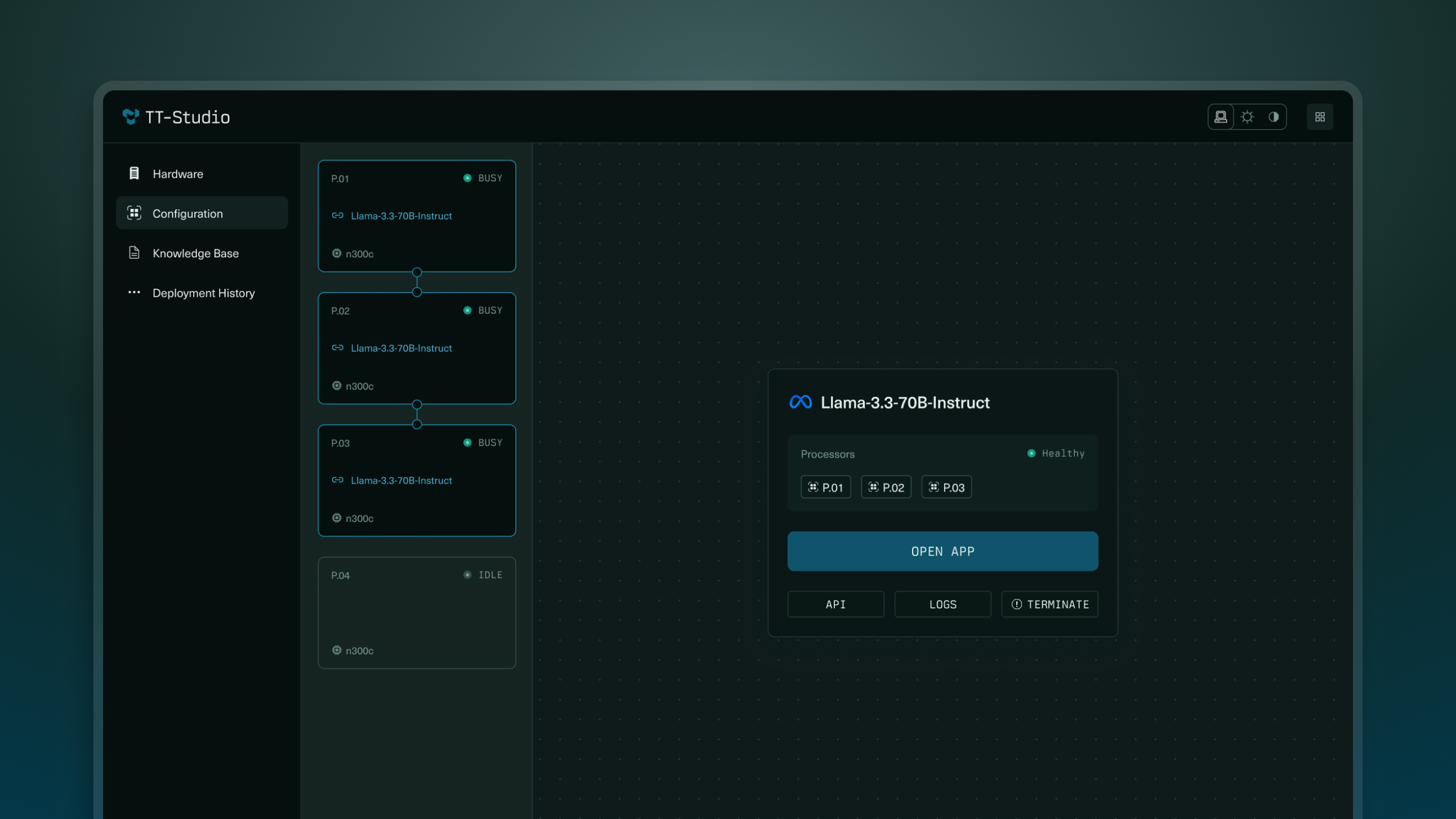Viewport: 1456px width, 819px height.
Task: Click the BUSY status of P.01
Action: [483, 178]
